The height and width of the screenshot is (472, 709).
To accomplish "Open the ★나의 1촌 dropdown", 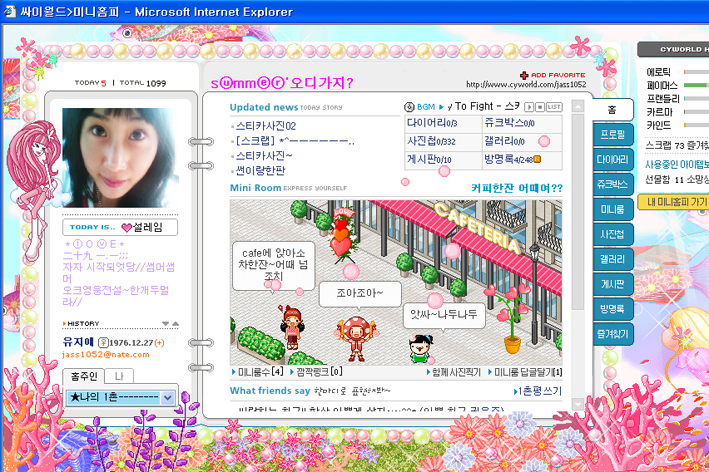I will pyautogui.click(x=167, y=398).
